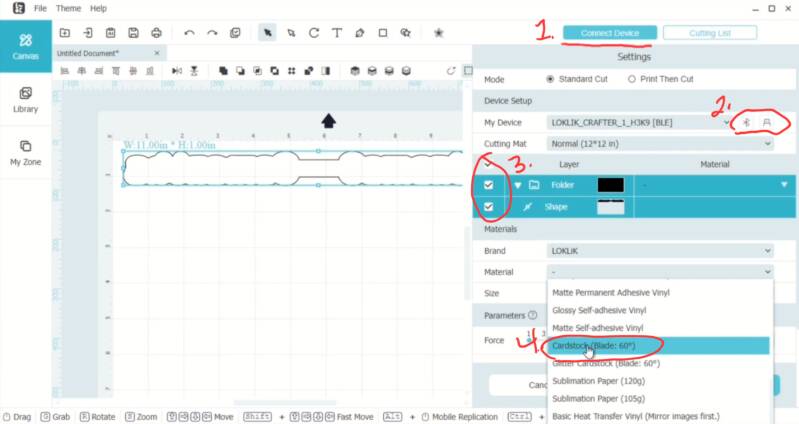
Task: Click the star favorites toolbar icon
Action: coord(438,33)
